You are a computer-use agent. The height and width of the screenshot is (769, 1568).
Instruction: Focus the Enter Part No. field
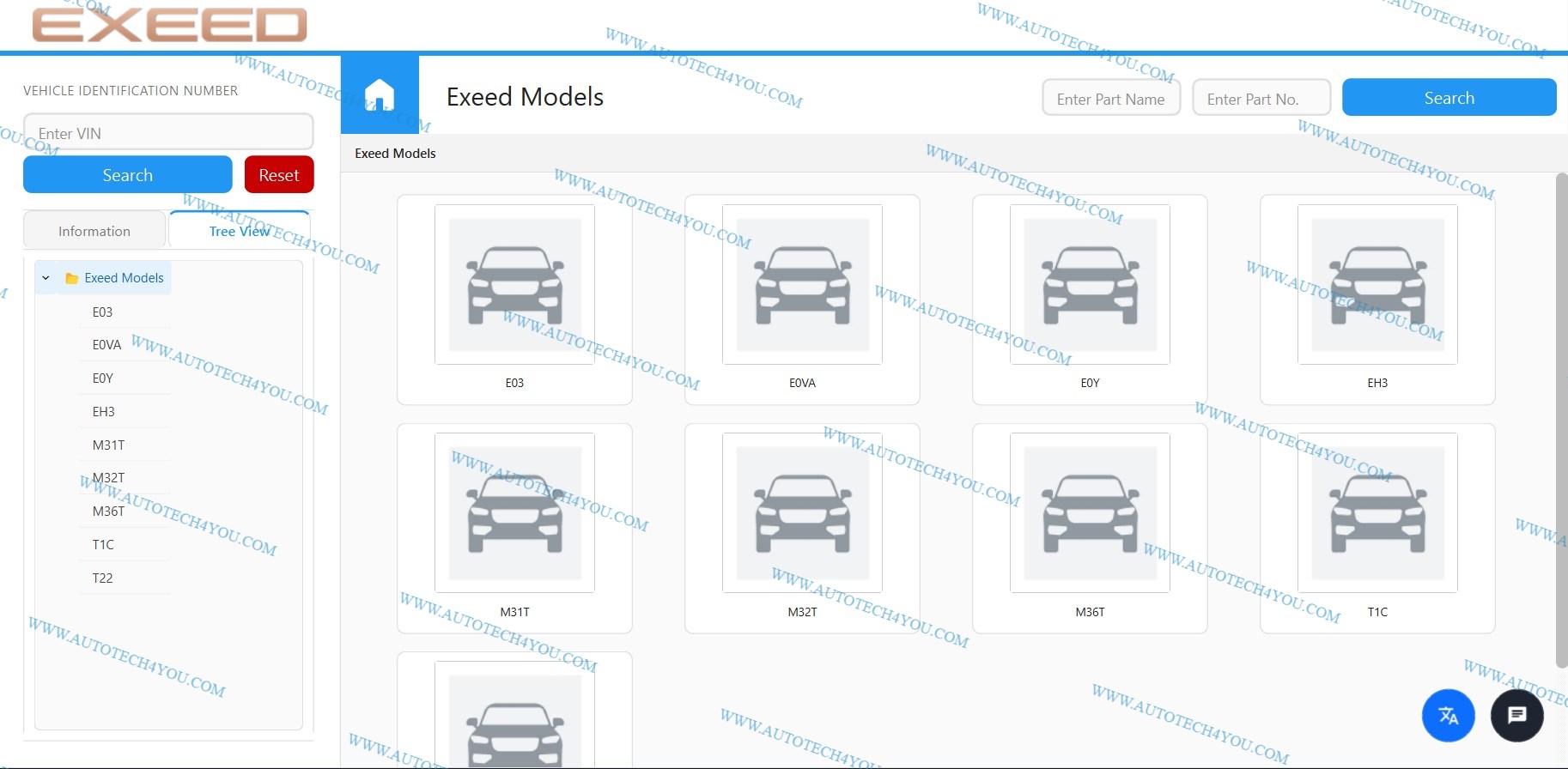click(x=1261, y=98)
